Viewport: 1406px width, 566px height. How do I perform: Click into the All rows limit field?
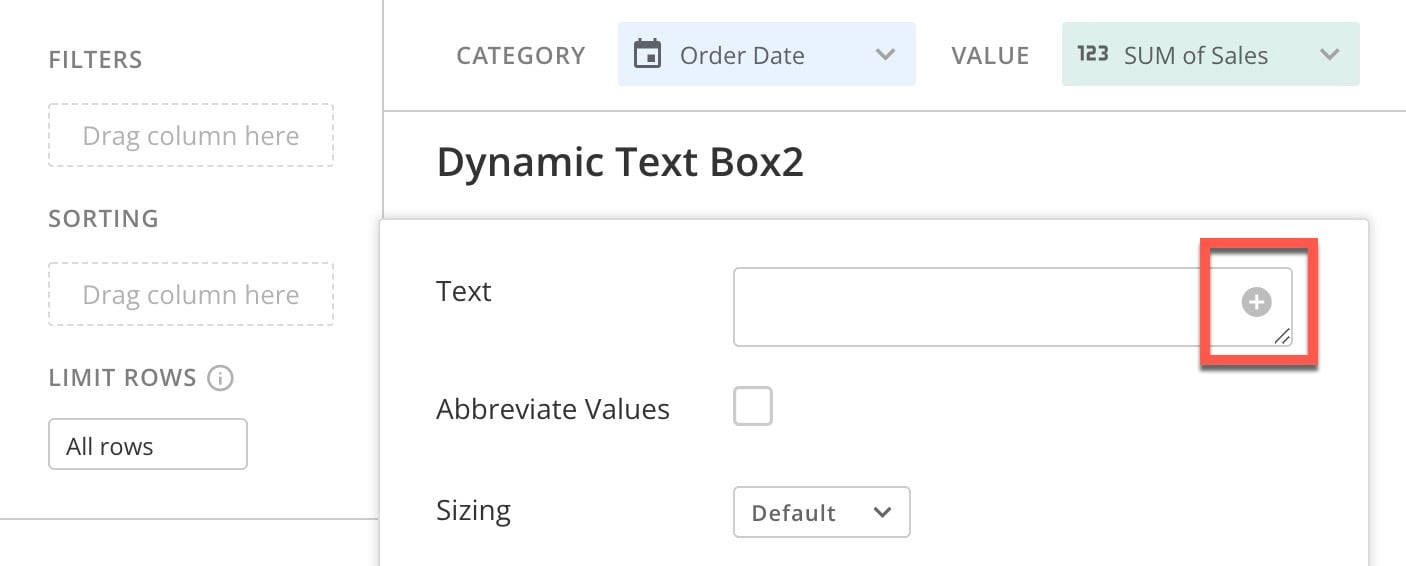tap(148, 444)
